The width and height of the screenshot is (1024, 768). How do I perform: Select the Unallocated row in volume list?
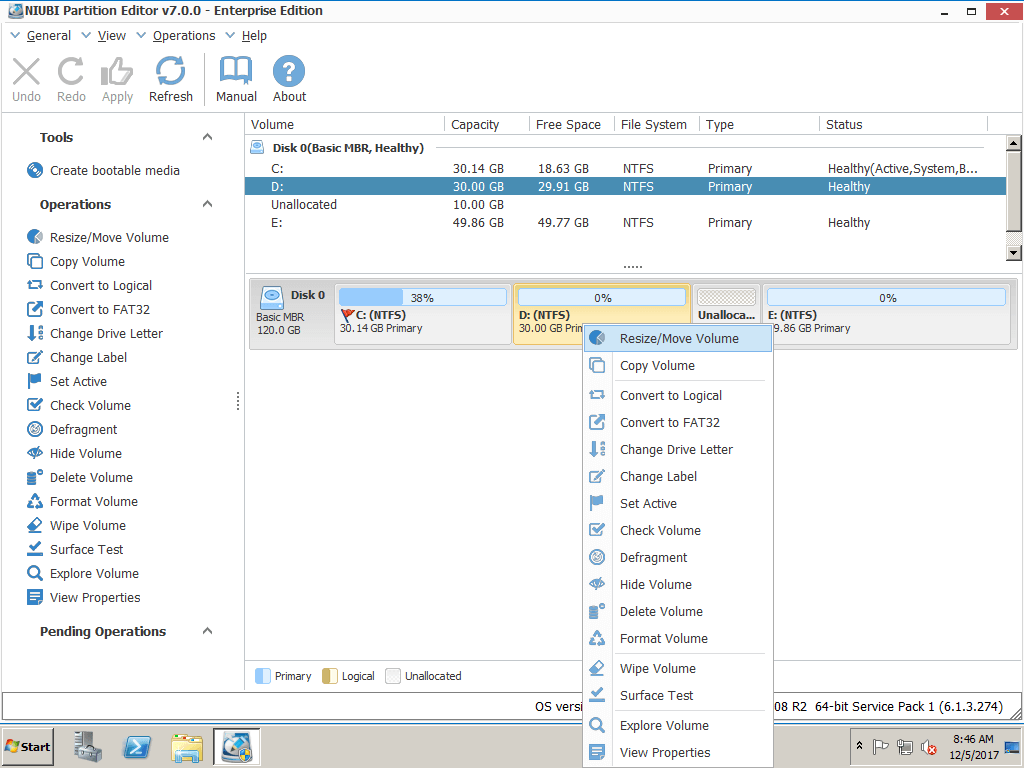click(625, 204)
